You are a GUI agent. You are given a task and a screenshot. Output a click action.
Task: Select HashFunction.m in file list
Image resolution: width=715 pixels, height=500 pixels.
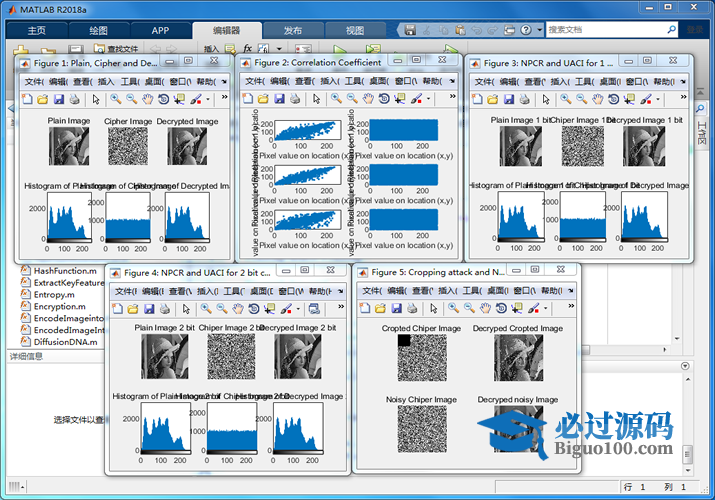click(60, 271)
